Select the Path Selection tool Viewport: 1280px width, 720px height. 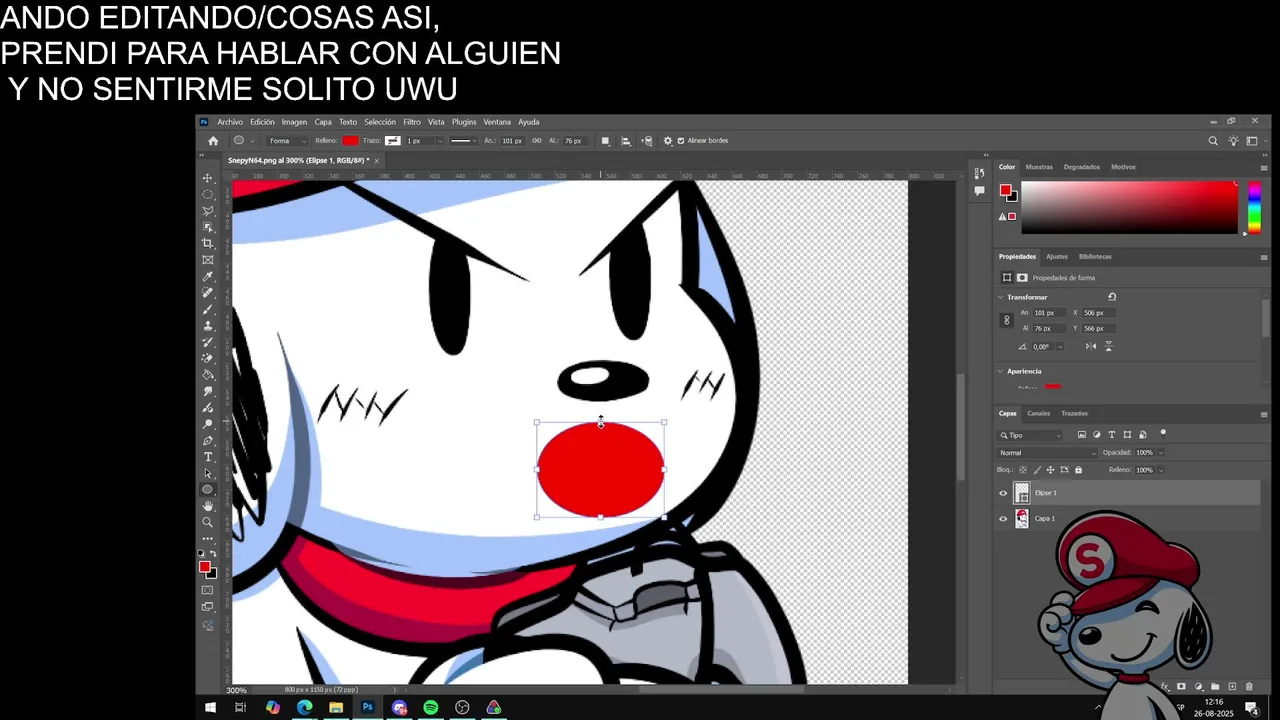208,473
